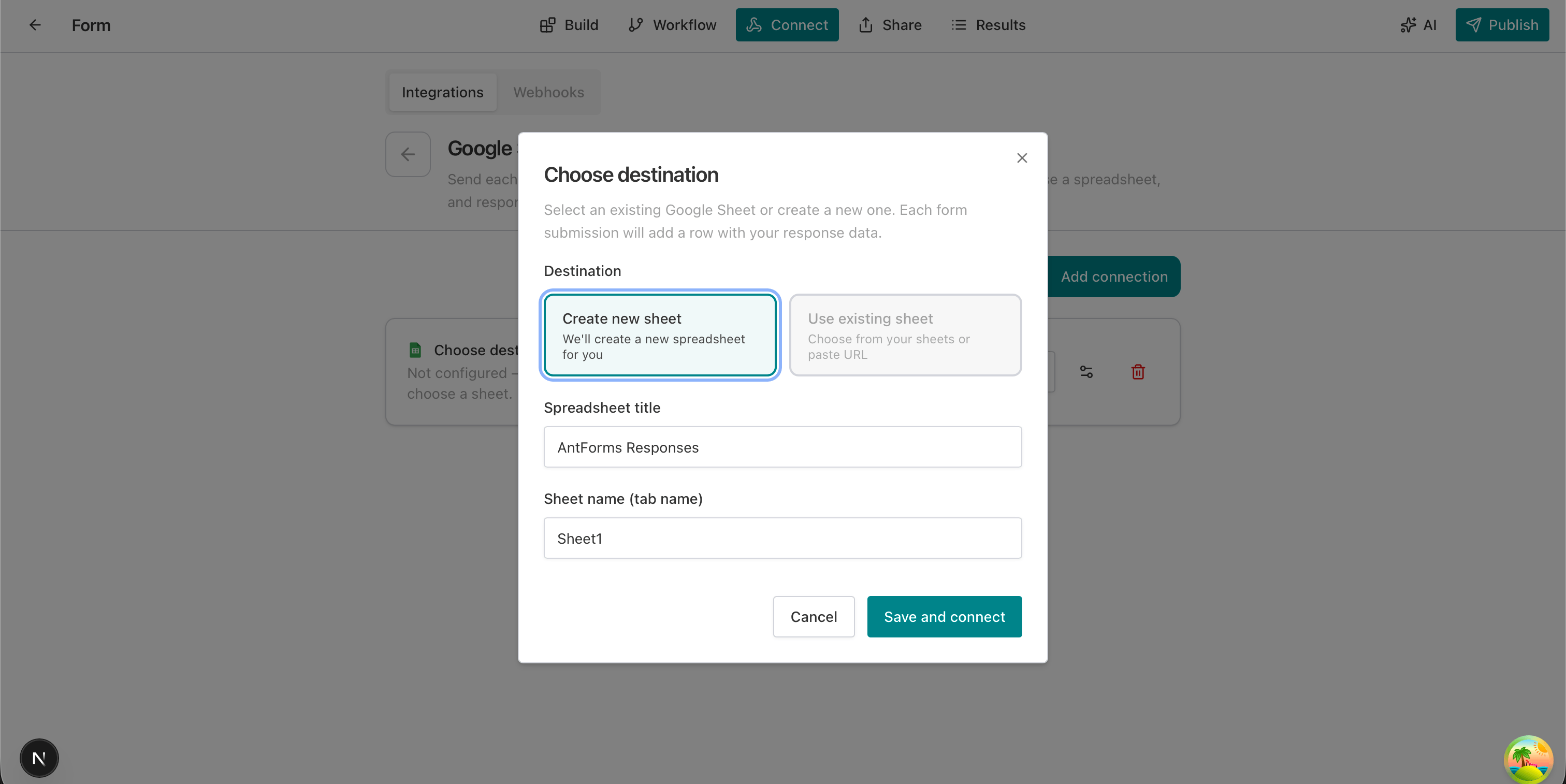Viewport: 1566px width, 784px height.
Task: View Results using the list icon
Action: (959, 25)
